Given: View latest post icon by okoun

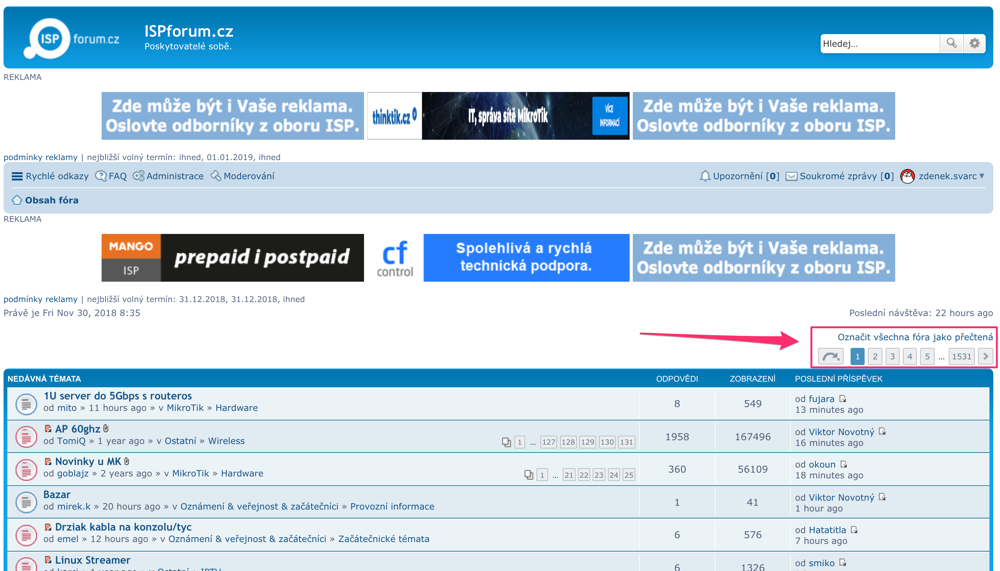Looking at the screenshot, I should [x=843, y=464].
